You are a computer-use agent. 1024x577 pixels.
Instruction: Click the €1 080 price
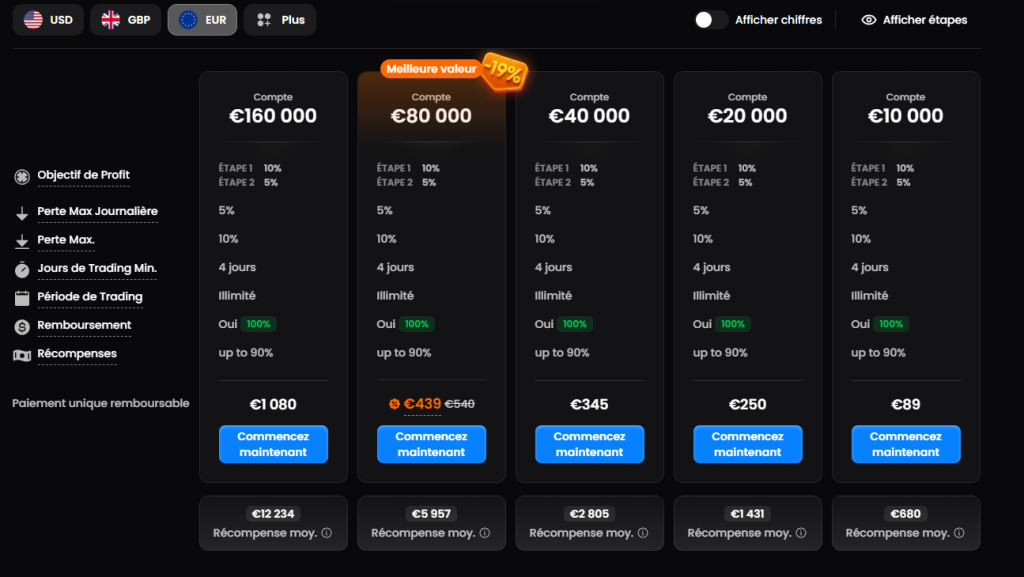[x=273, y=404]
